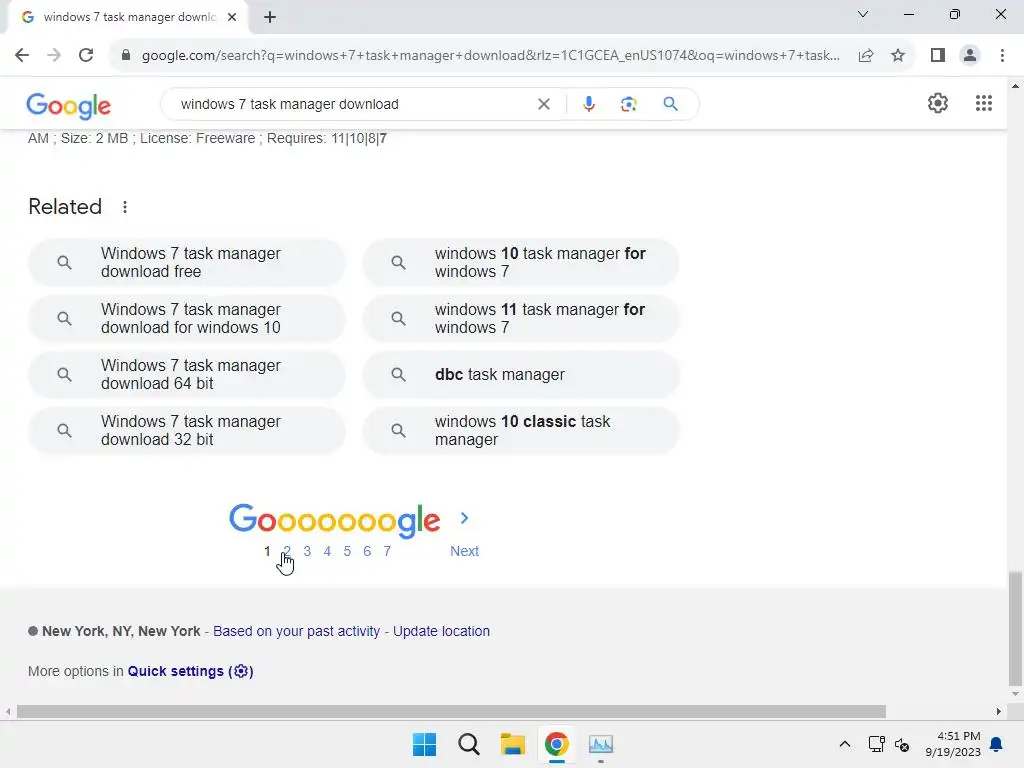The width and height of the screenshot is (1024, 768).
Task: Click the Next results link
Action: (x=464, y=551)
